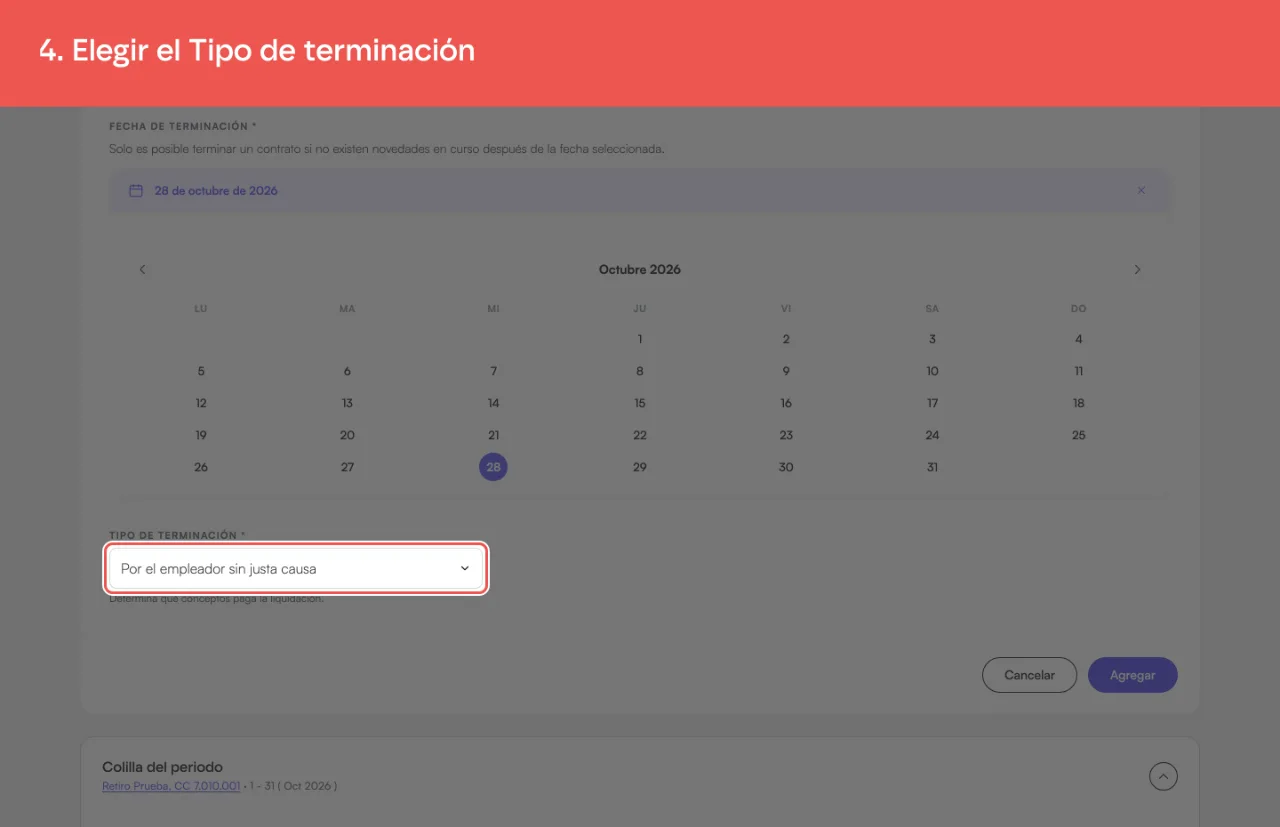The height and width of the screenshot is (827, 1280).
Task: Click the termination date input field
Action: coord(639,191)
